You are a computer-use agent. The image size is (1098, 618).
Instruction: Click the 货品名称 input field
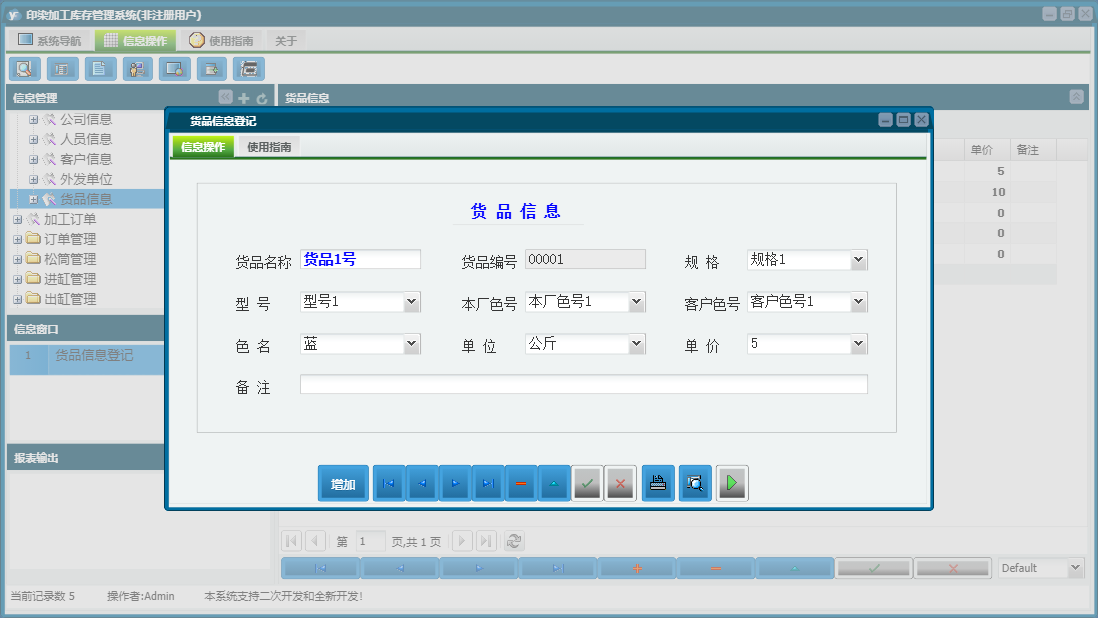tap(361, 260)
